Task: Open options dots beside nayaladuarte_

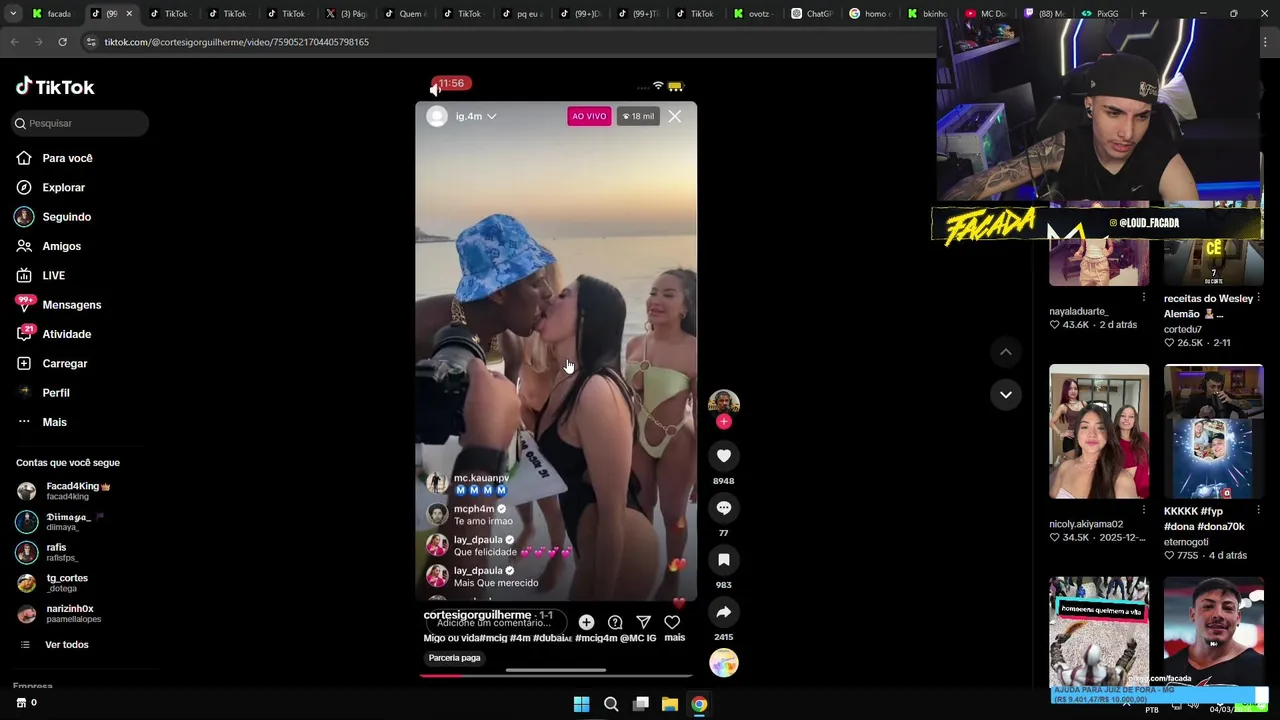Action: pyautogui.click(x=1144, y=297)
